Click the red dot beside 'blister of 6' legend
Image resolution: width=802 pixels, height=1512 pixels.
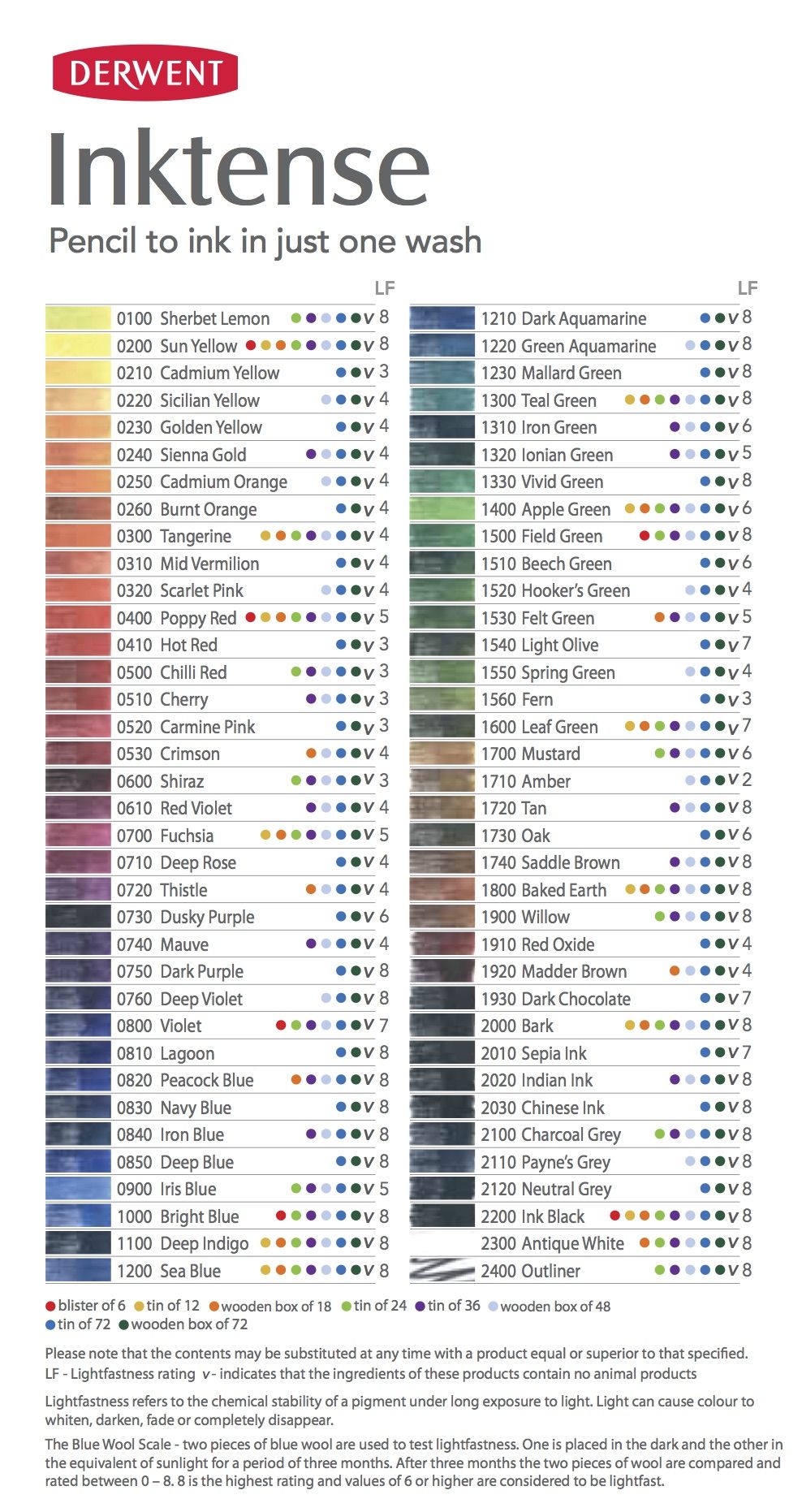(50, 1307)
